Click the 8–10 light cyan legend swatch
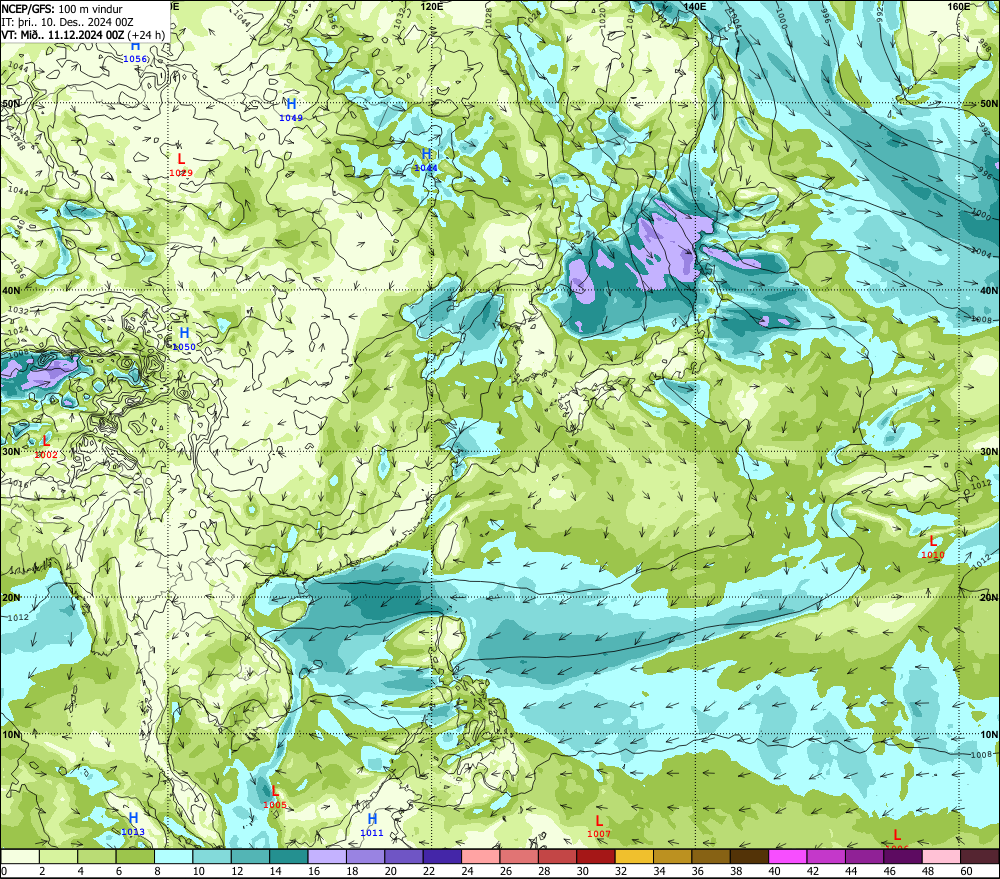The width and height of the screenshot is (1000, 879). (173, 856)
